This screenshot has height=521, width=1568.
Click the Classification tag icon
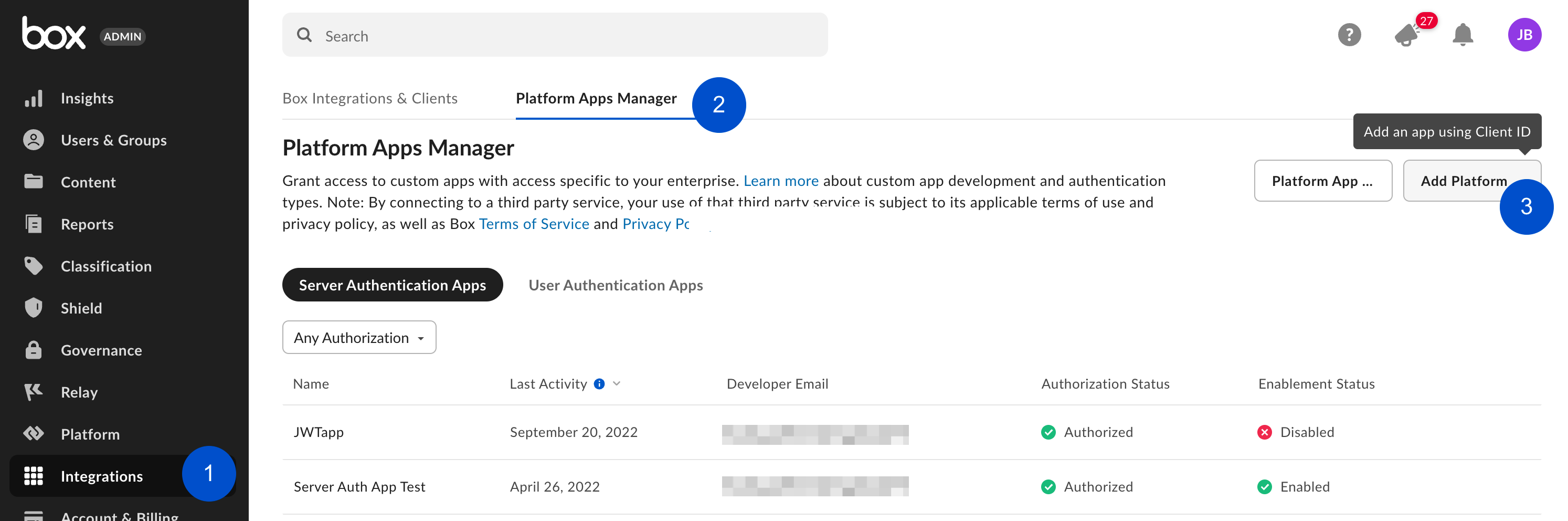34,266
